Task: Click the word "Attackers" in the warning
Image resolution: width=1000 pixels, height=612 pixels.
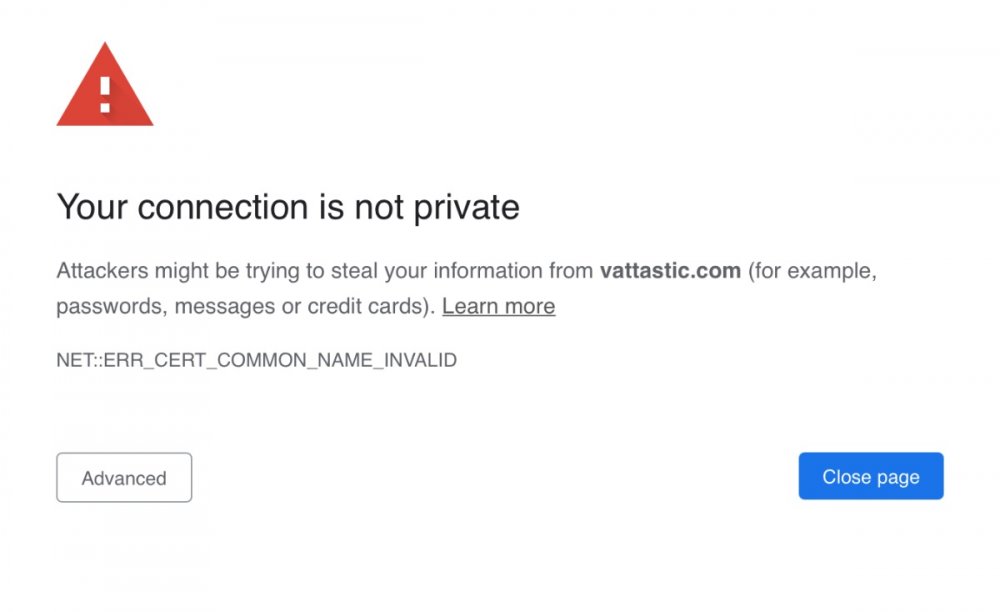Action: pyautogui.click(x=101, y=271)
